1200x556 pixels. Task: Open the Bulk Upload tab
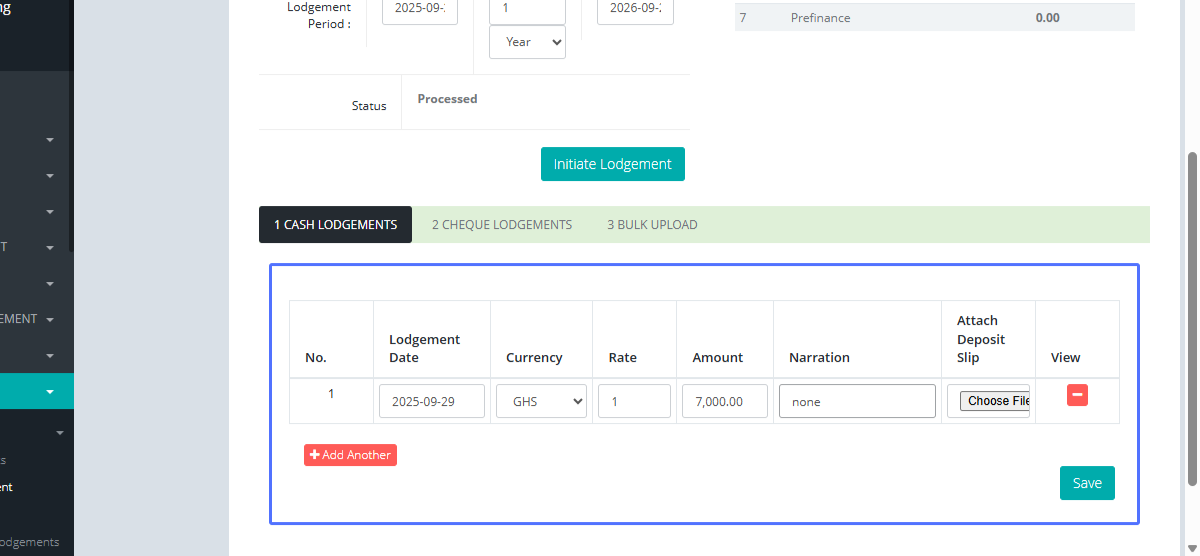coord(652,225)
